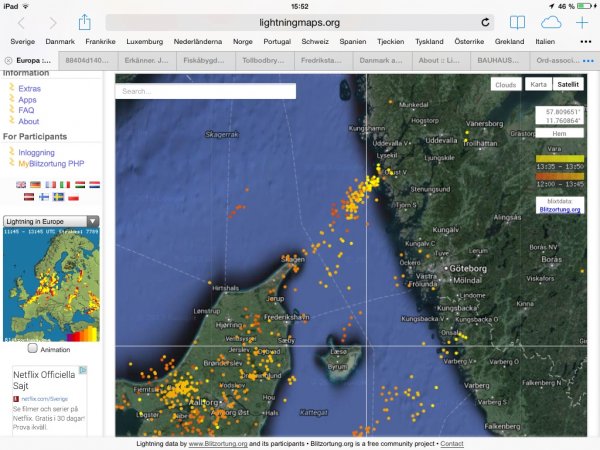Tap the Safari share icon

pyautogui.click(x=85, y=22)
